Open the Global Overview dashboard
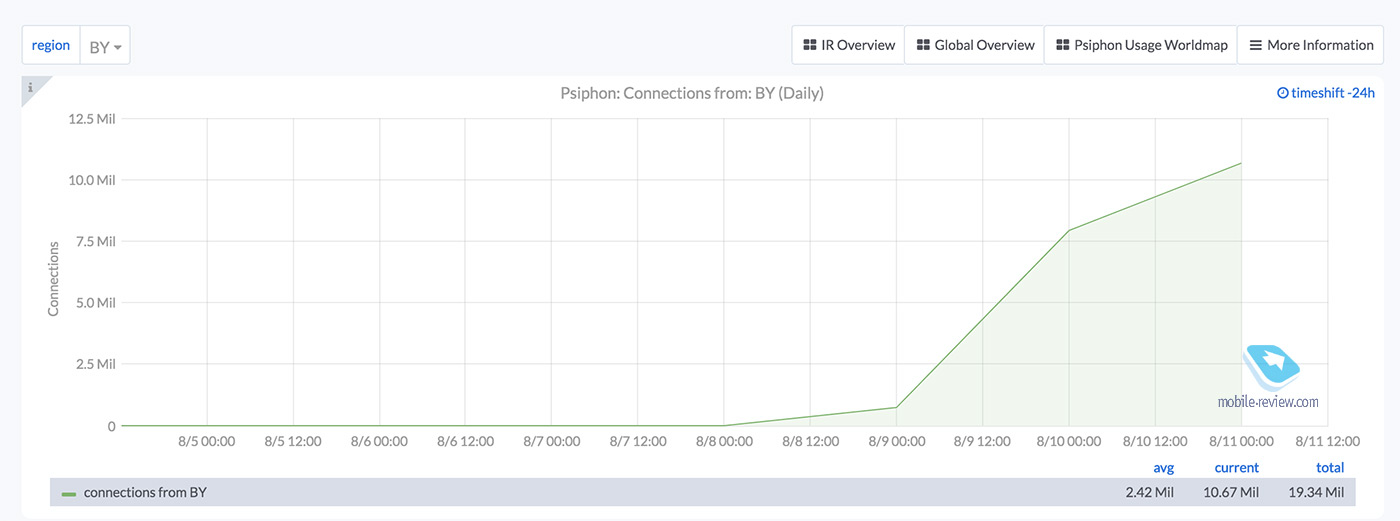 point(975,45)
